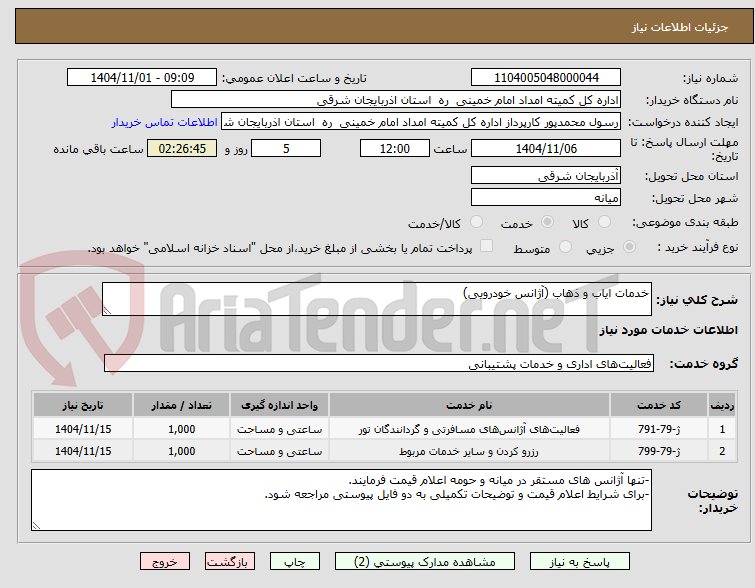The image size is (755, 588).
Task: Click the 'واحد اندازه گیری' column header
Action: [x=279, y=405]
